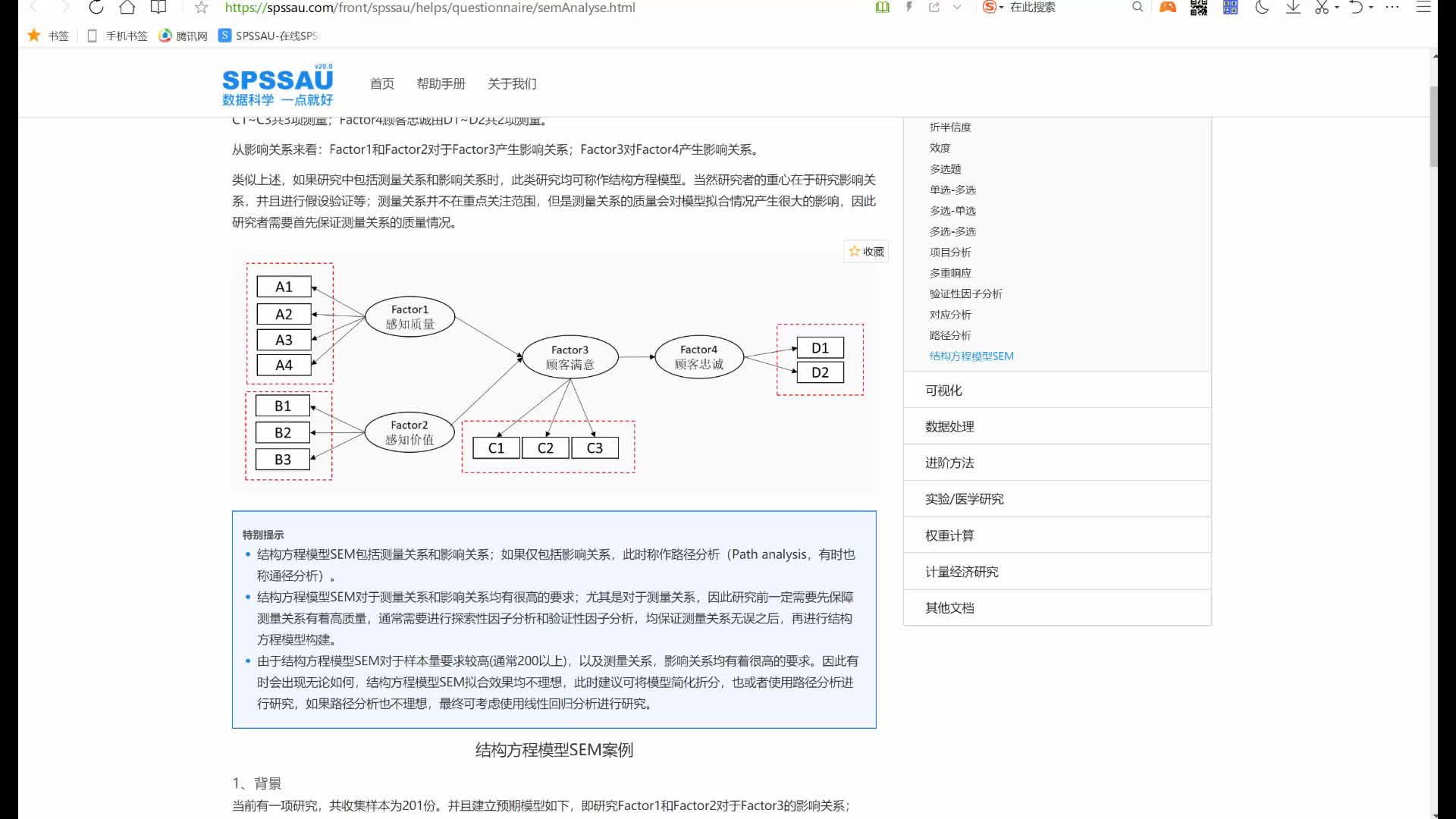1456x819 pixels.
Task: Open the 帮助手册 menu item
Action: coord(441,83)
